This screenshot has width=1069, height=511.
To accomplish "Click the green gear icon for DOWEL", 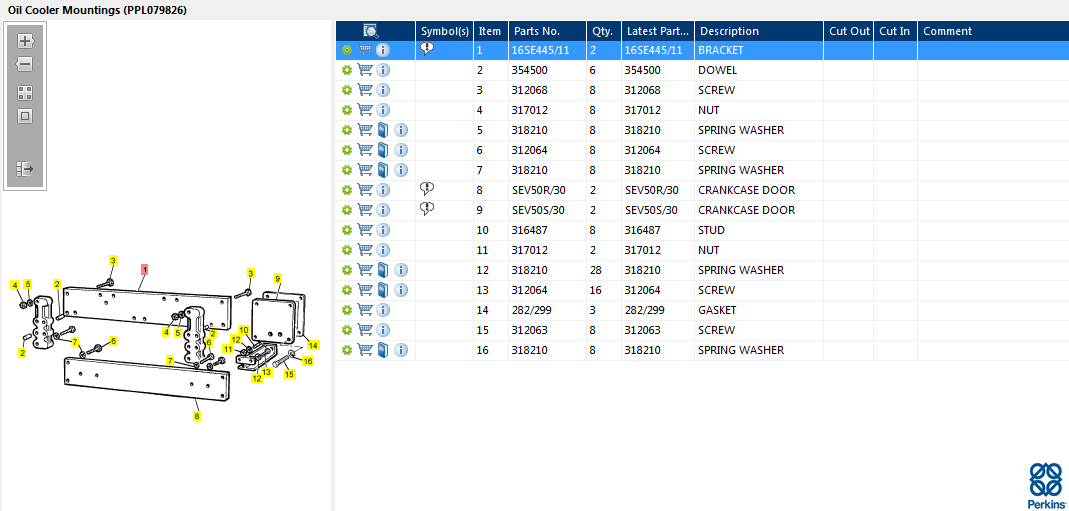I will coord(346,70).
